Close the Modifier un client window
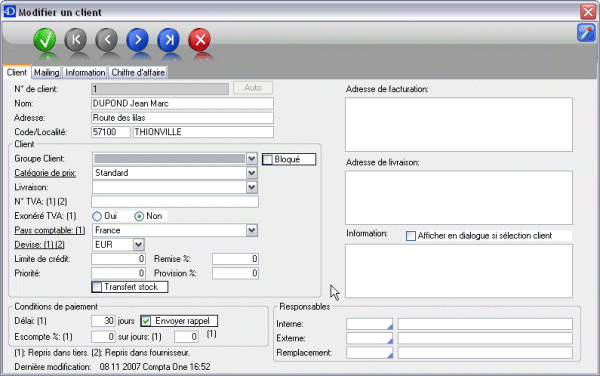Viewport: 600px width, 376px height. [588, 11]
